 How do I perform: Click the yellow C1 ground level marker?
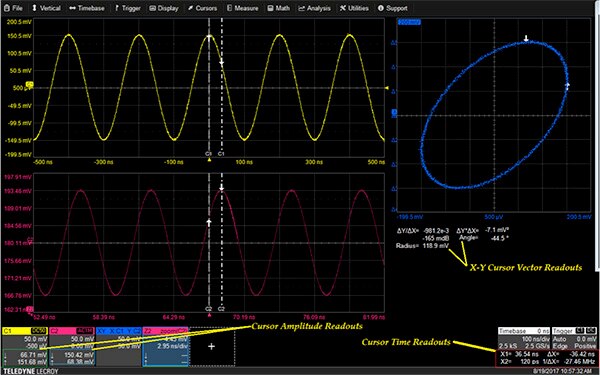click(x=30, y=84)
